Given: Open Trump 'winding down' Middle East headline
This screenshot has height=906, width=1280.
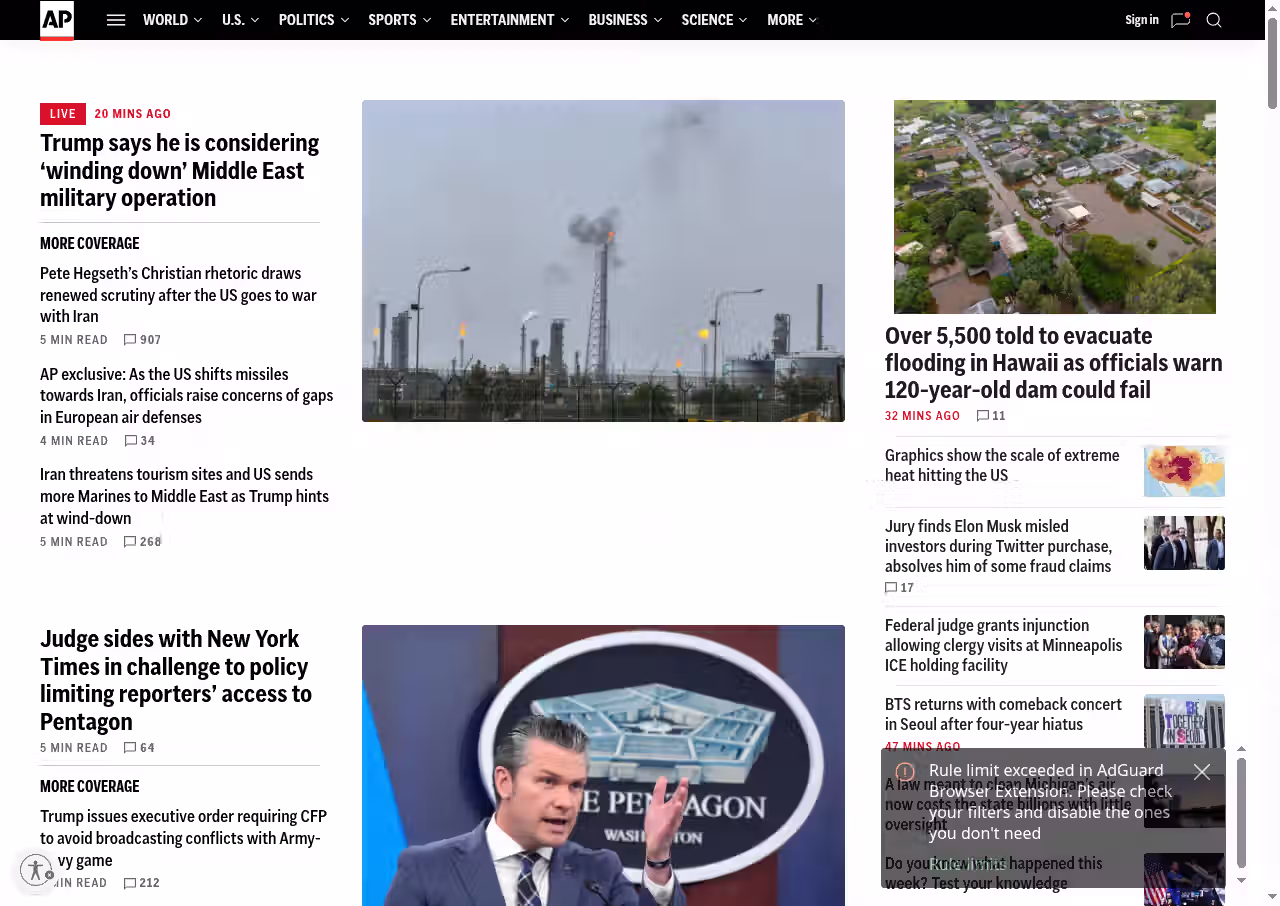Looking at the screenshot, I should coord(180,170).
